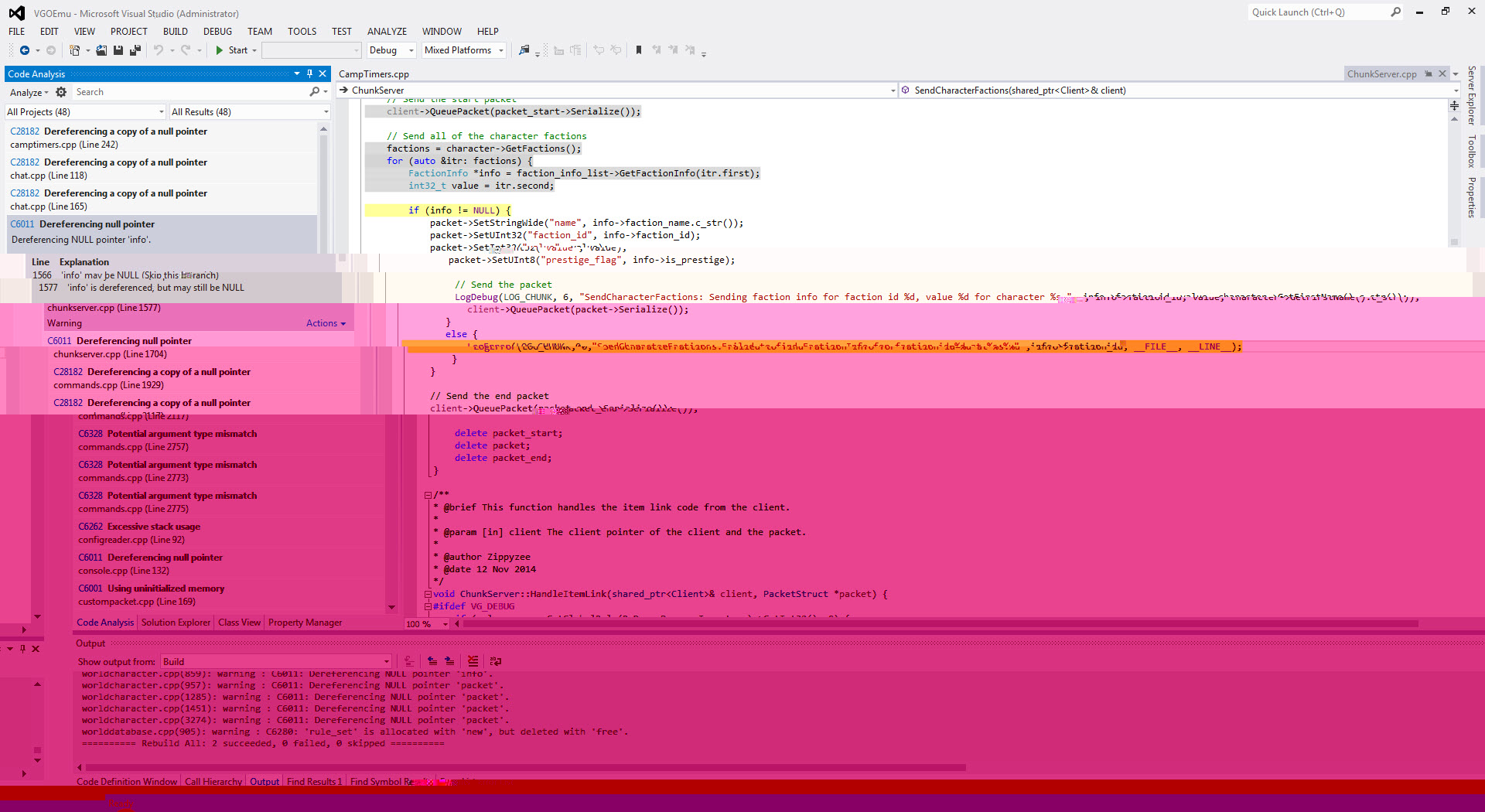Click the Code Analysis Search field
The height and width of the screenshot is (812, 1485).
coord(189,92)
